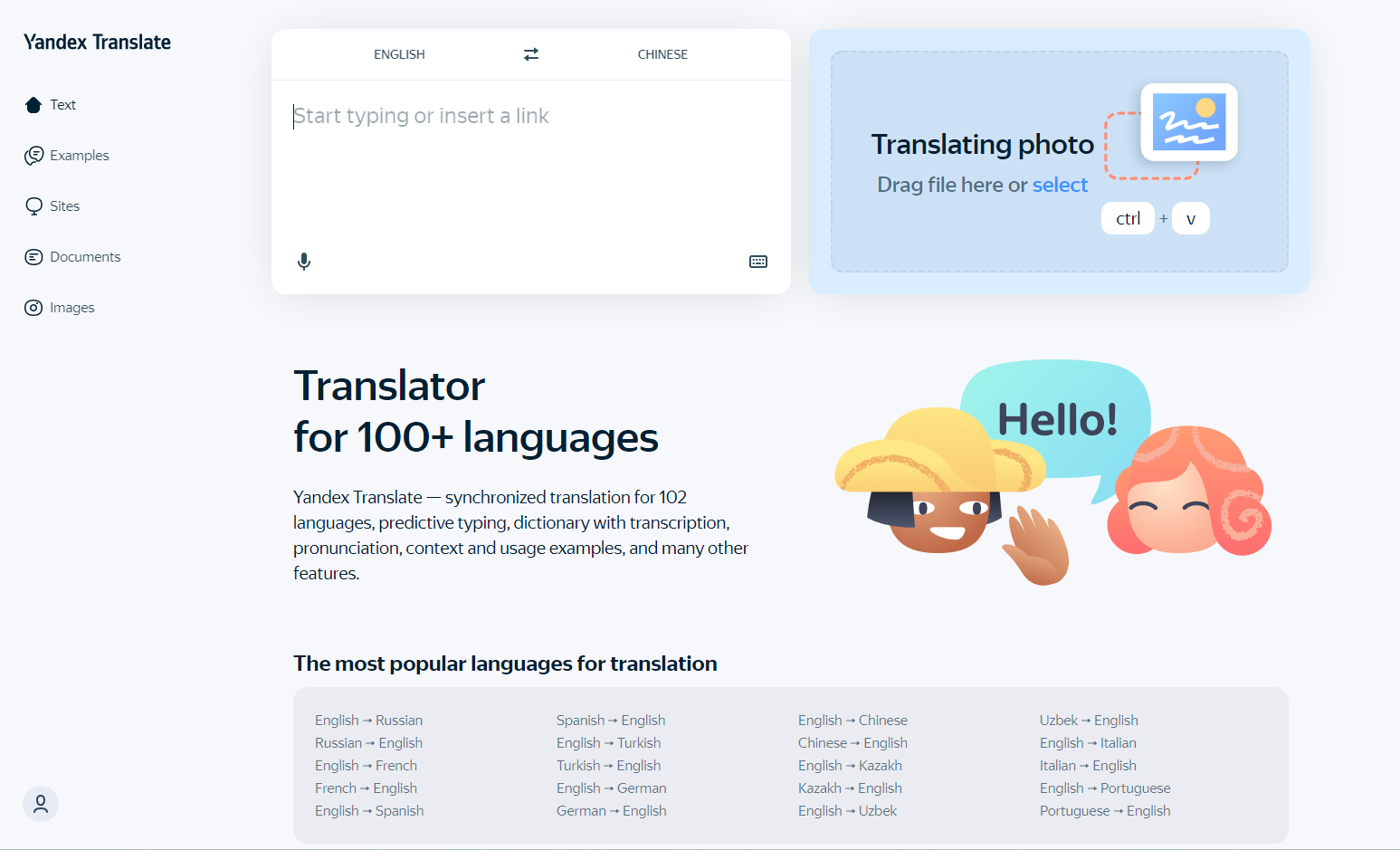The image size is (1400, 850).
Task: Click the photo image icon in drop zone
Action: click(x=1189, y=122)
